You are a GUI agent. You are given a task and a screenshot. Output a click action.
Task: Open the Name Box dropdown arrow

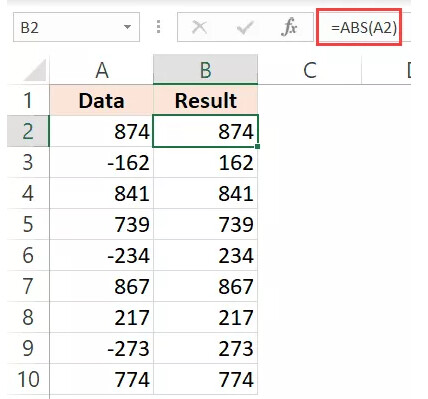click(127, 27)
